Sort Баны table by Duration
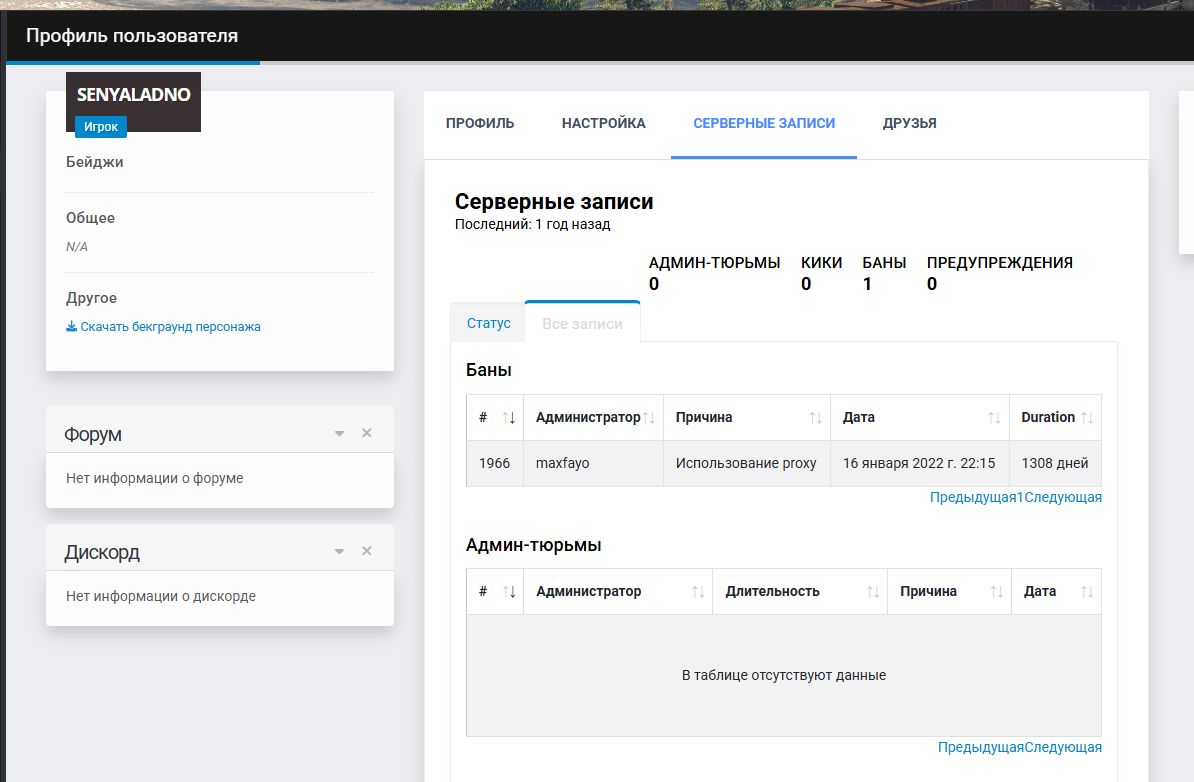 1055,417
